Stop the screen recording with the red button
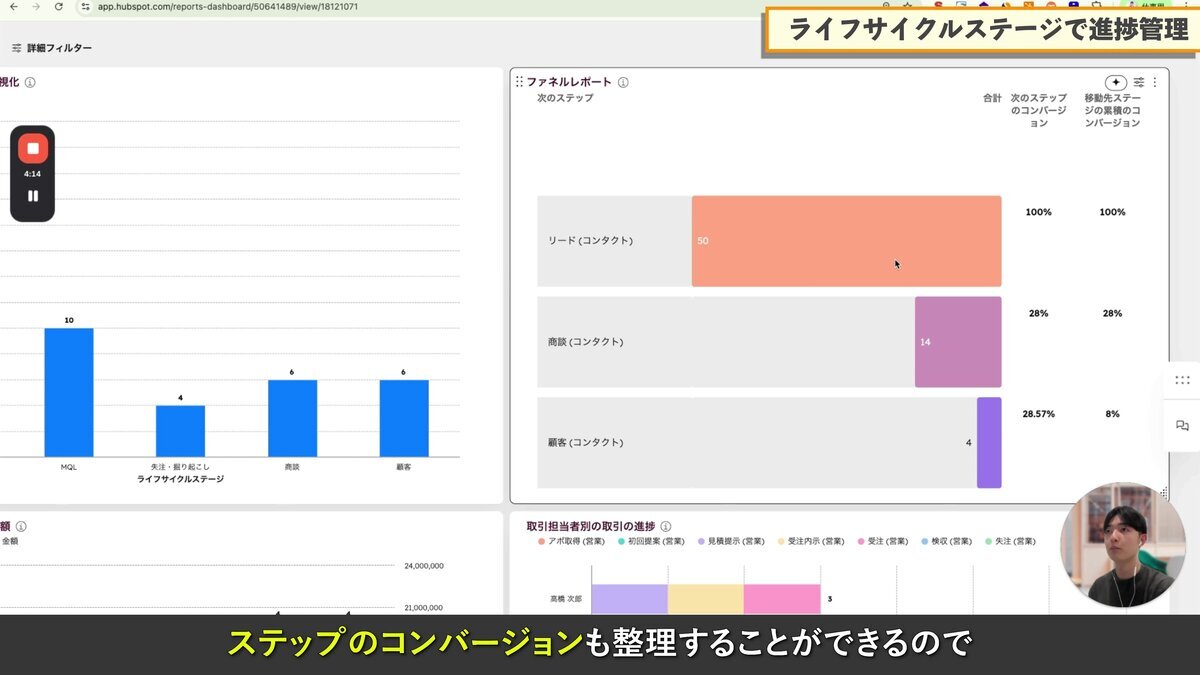This screenshot has height=675, width=1200. (x=33, y=148)
